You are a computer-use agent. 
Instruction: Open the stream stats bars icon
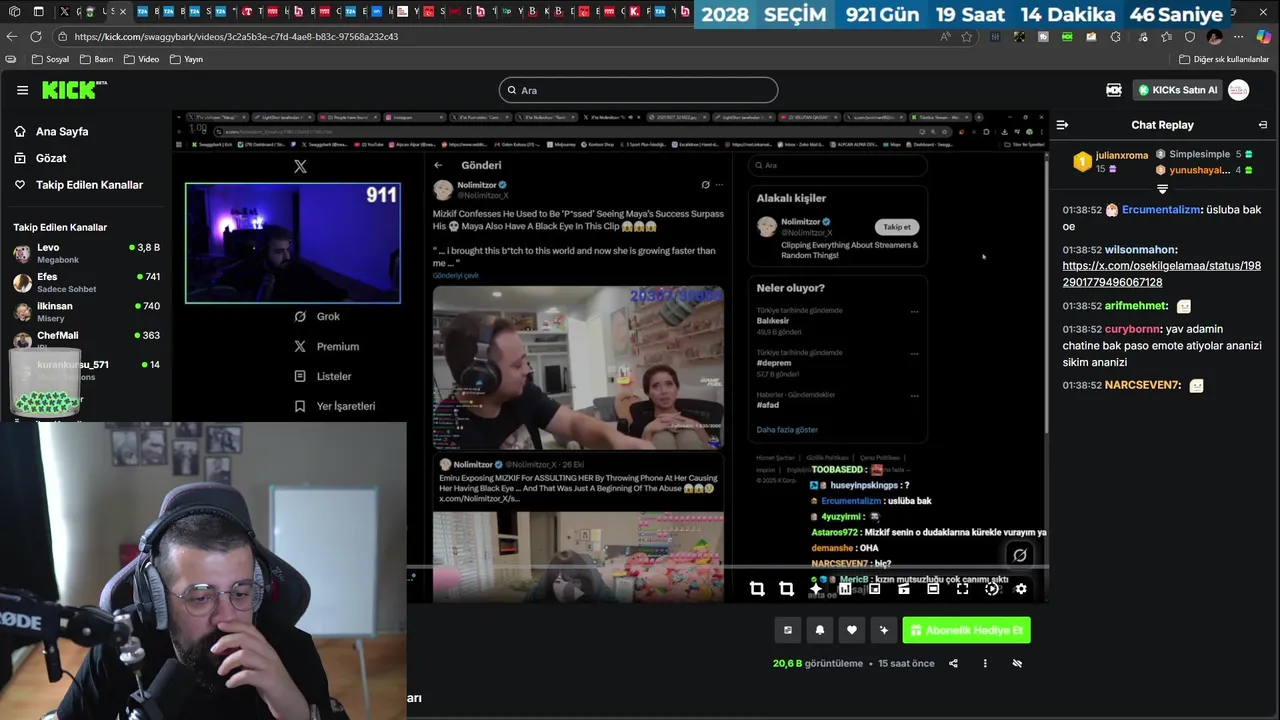[x=845, y=589]
